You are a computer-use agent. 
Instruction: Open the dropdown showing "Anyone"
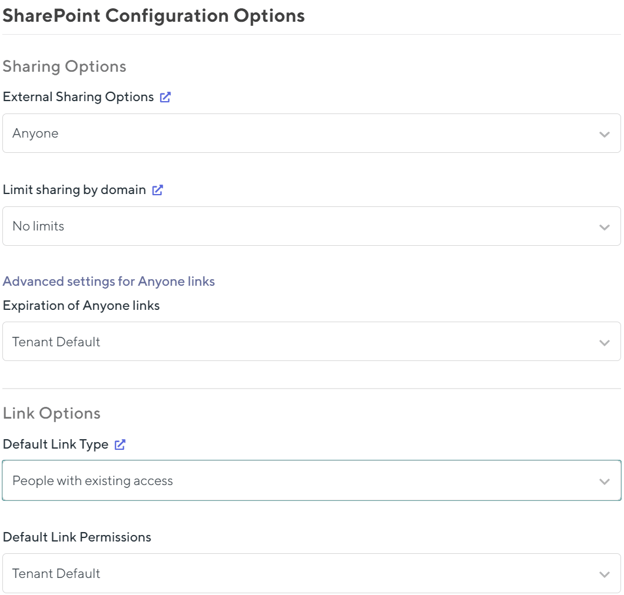click(300, 134)
